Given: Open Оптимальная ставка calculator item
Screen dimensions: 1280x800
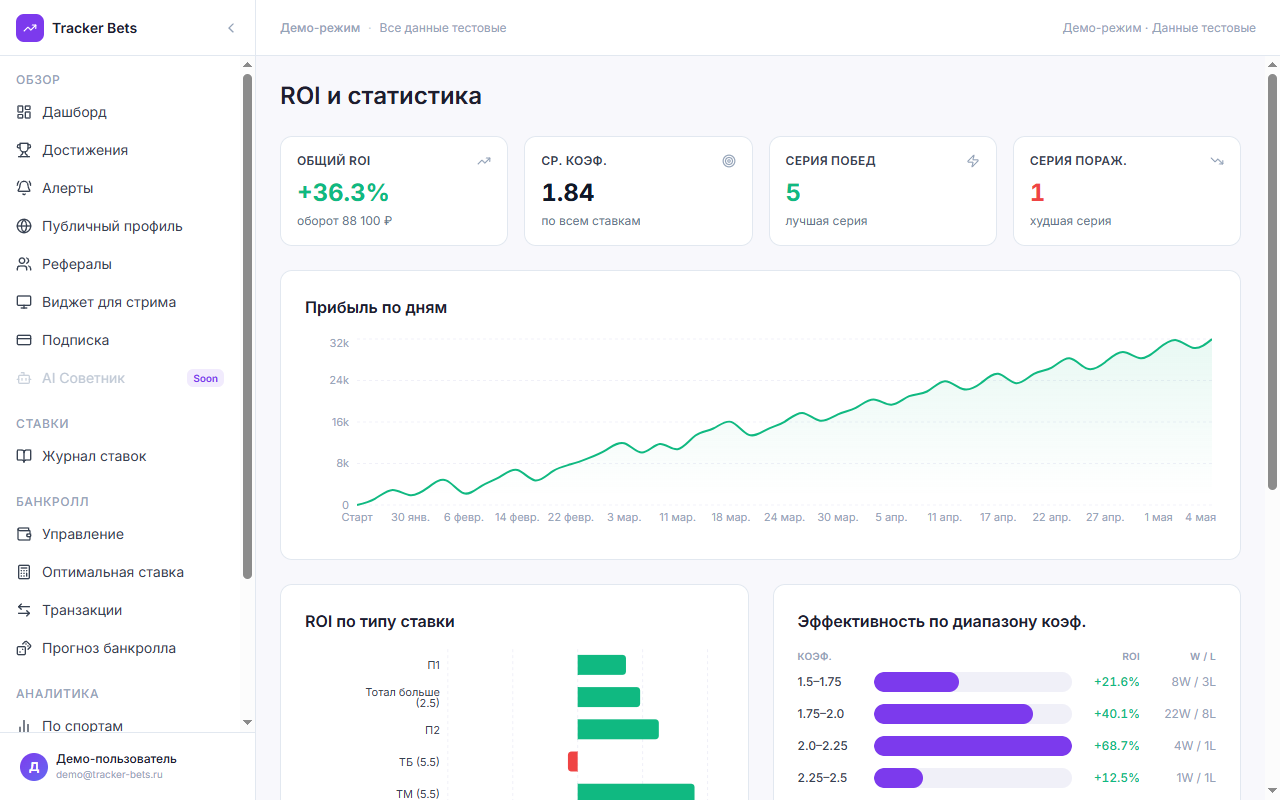Looking at the screenshot, I should pyautogui.click(x=120, y=572).
